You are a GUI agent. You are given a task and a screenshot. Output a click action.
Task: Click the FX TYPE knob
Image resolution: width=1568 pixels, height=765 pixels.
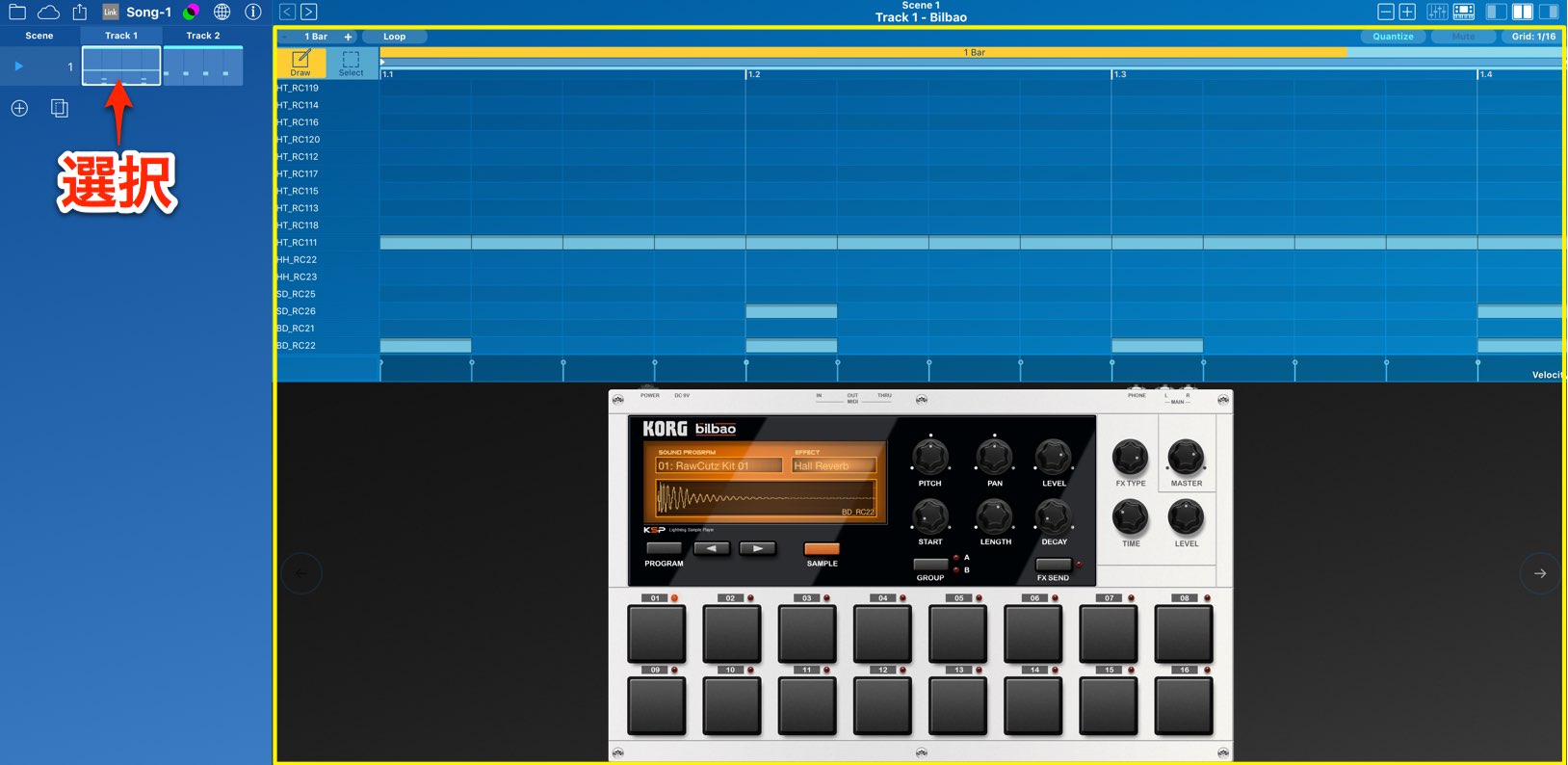point(1131,457)
